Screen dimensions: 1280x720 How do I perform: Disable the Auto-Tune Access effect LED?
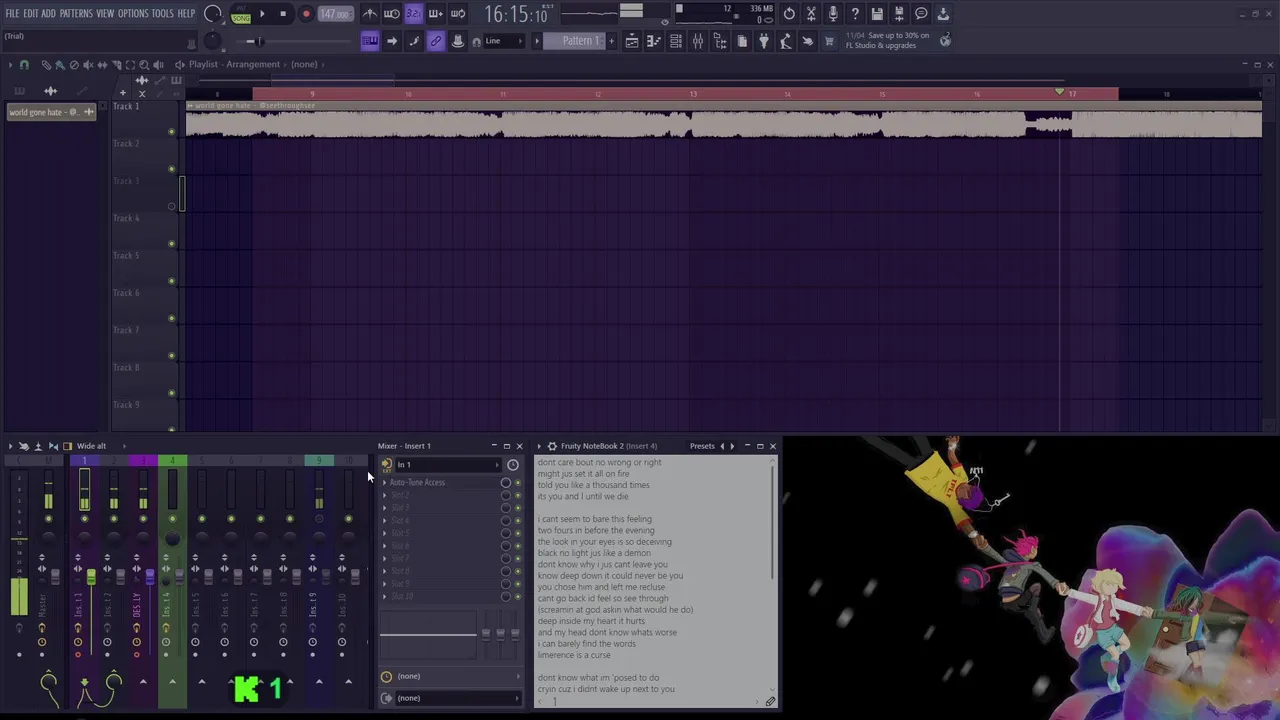pos(517,483)
